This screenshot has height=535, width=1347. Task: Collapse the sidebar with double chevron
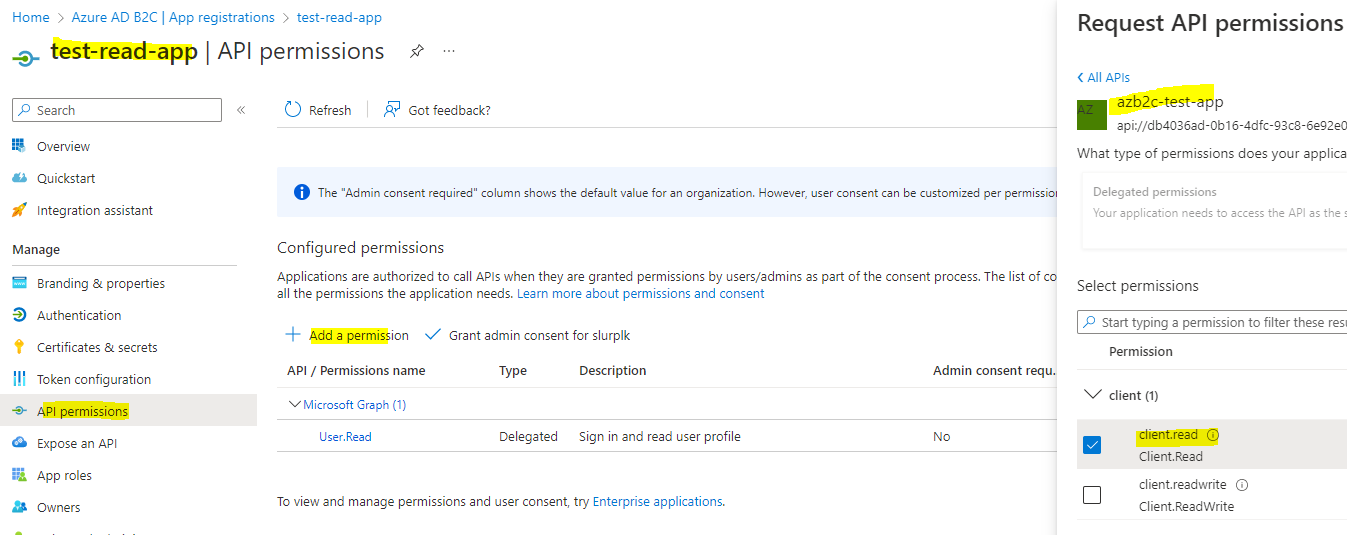click(x=241, y=110)
